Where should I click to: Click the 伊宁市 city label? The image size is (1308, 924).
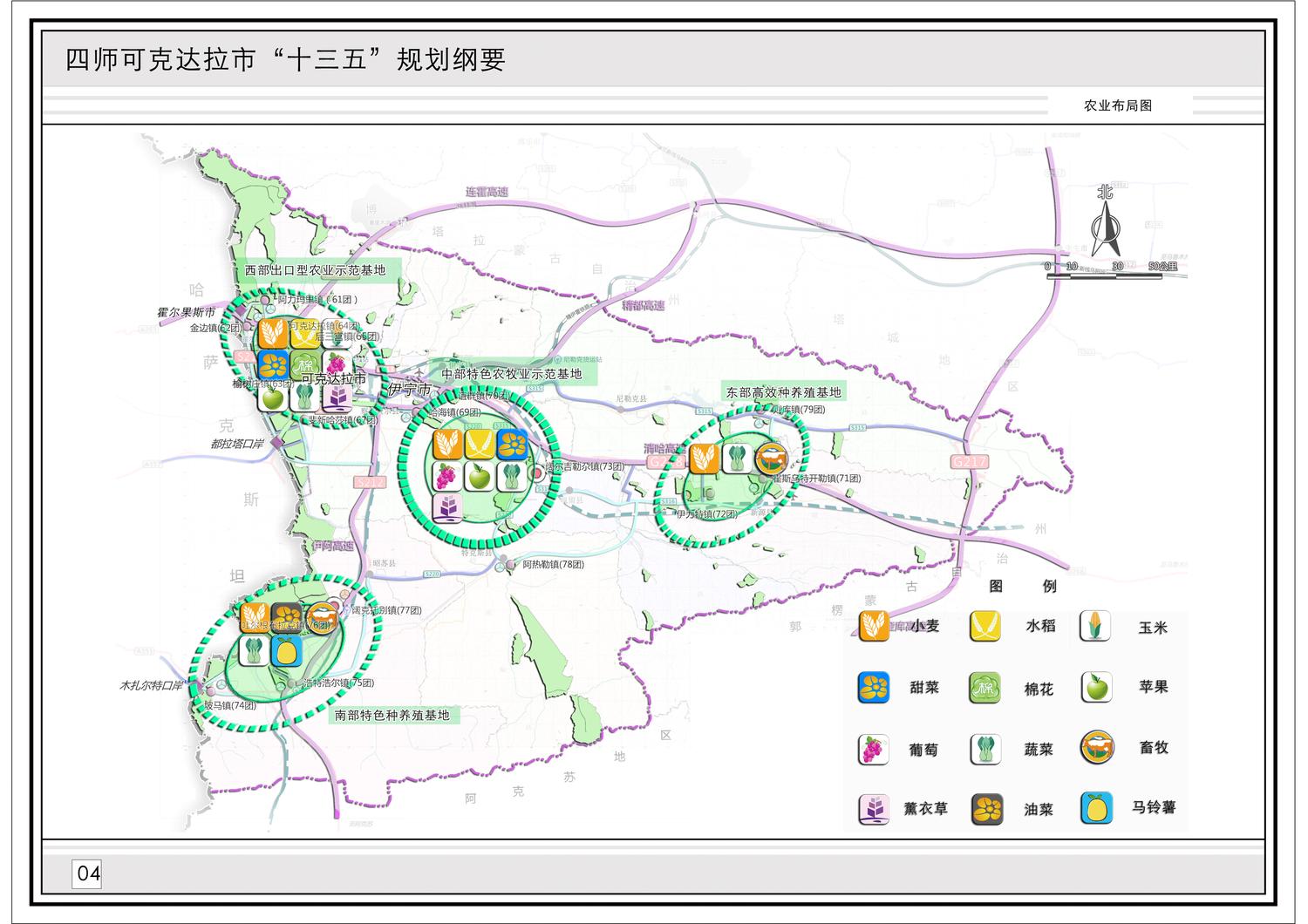[410, 390]
